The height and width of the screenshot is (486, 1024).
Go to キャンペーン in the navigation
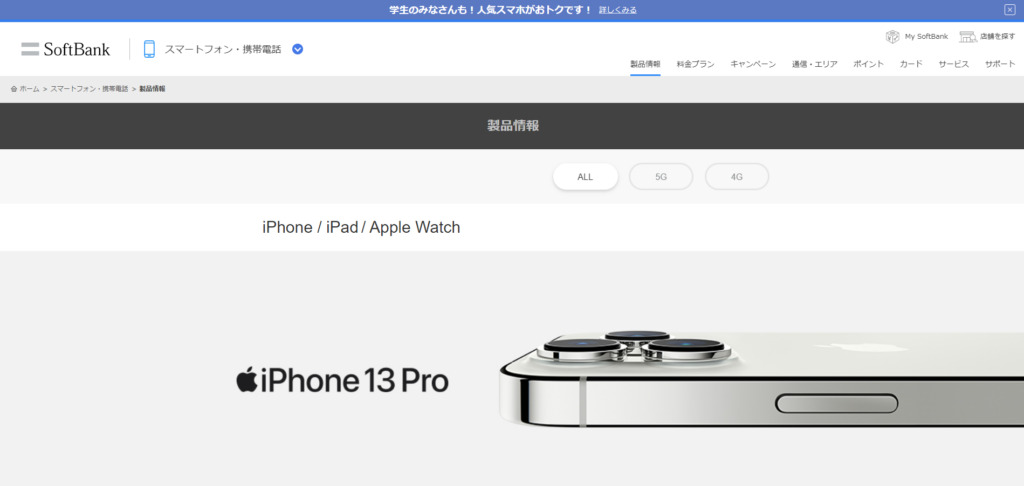coord(753,64)
